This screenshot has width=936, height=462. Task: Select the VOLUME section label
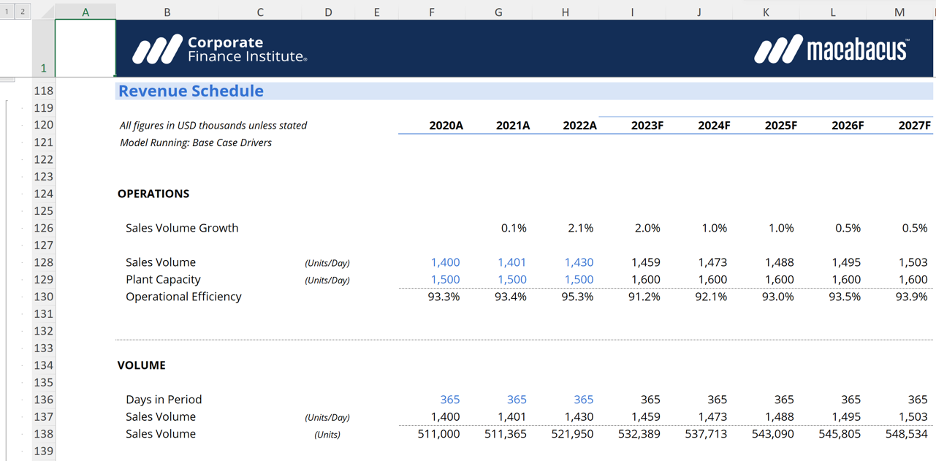tap(142, 366)
